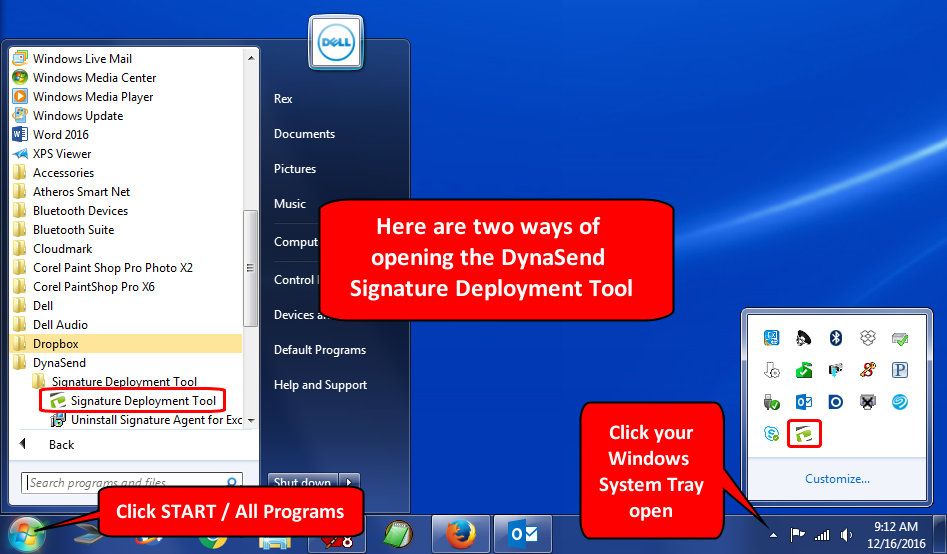The image size is (947, 554).
Task: Click the volume speaker icon
Action: (847, 535)
